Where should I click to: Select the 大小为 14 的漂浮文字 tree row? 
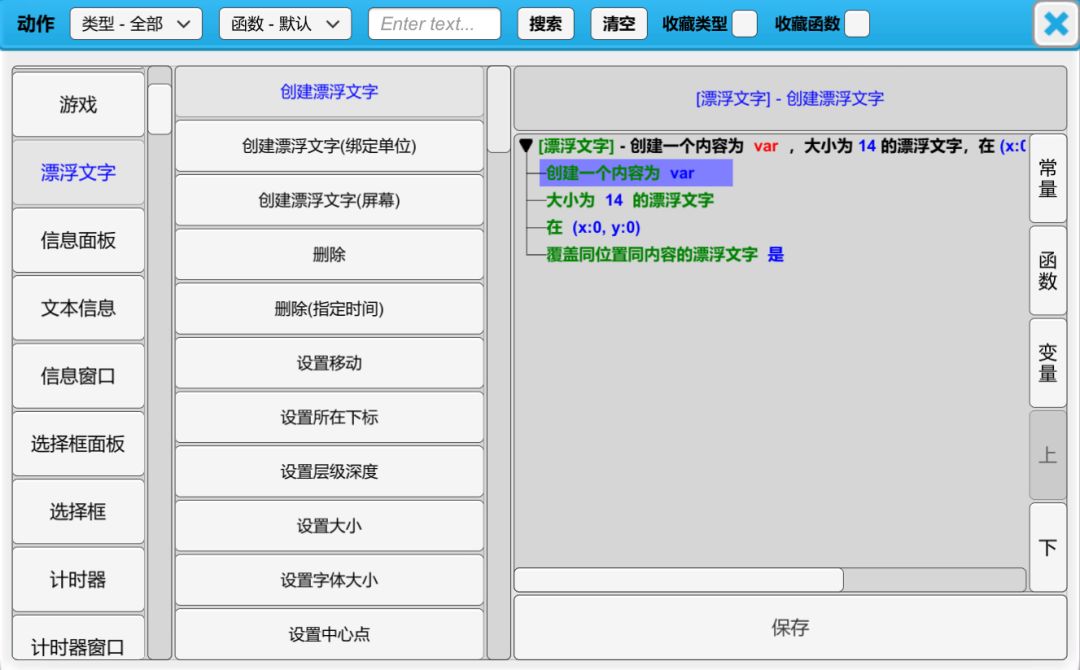[630, 200]
